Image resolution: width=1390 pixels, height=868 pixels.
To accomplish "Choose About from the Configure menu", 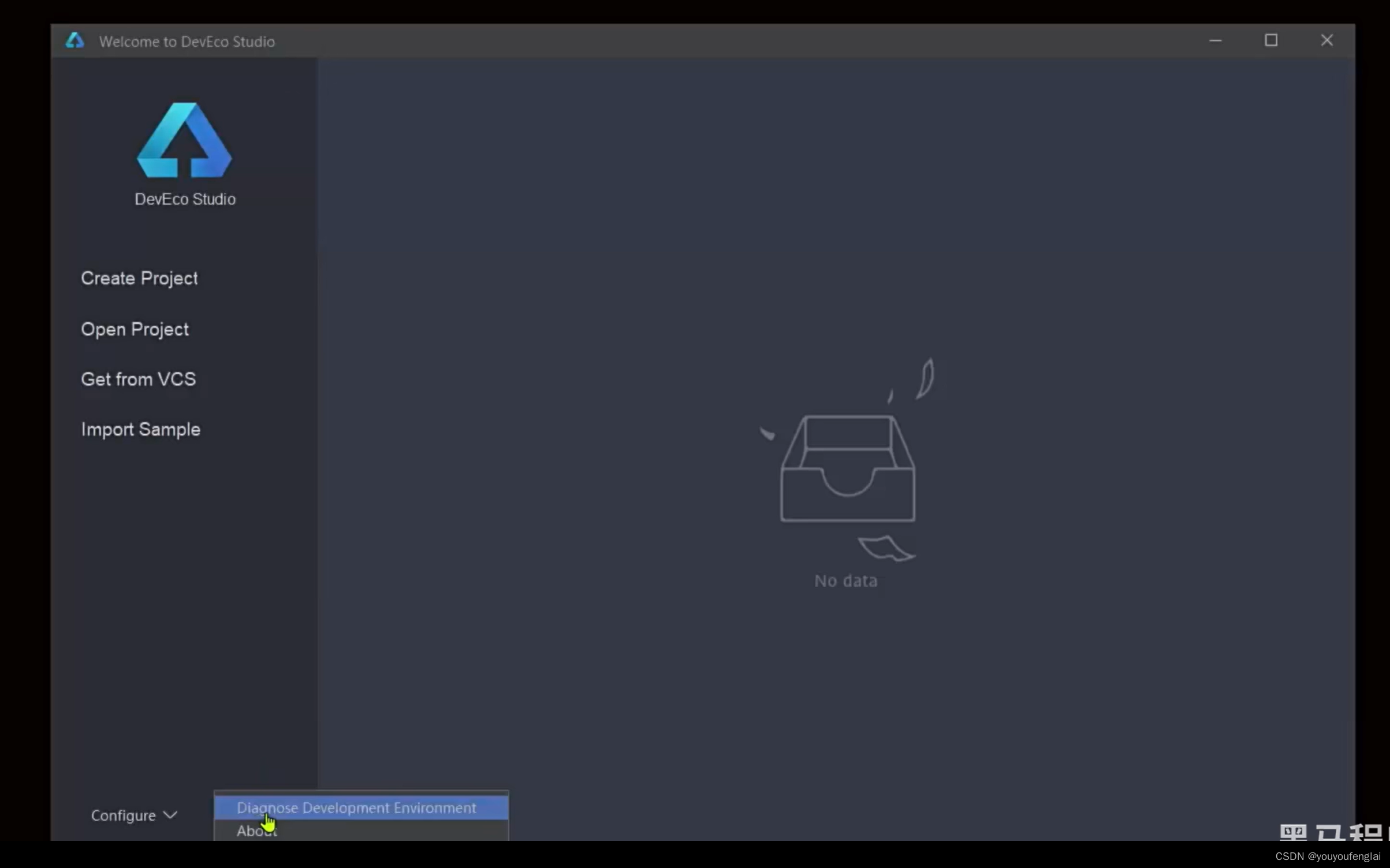I will [256, 830].
